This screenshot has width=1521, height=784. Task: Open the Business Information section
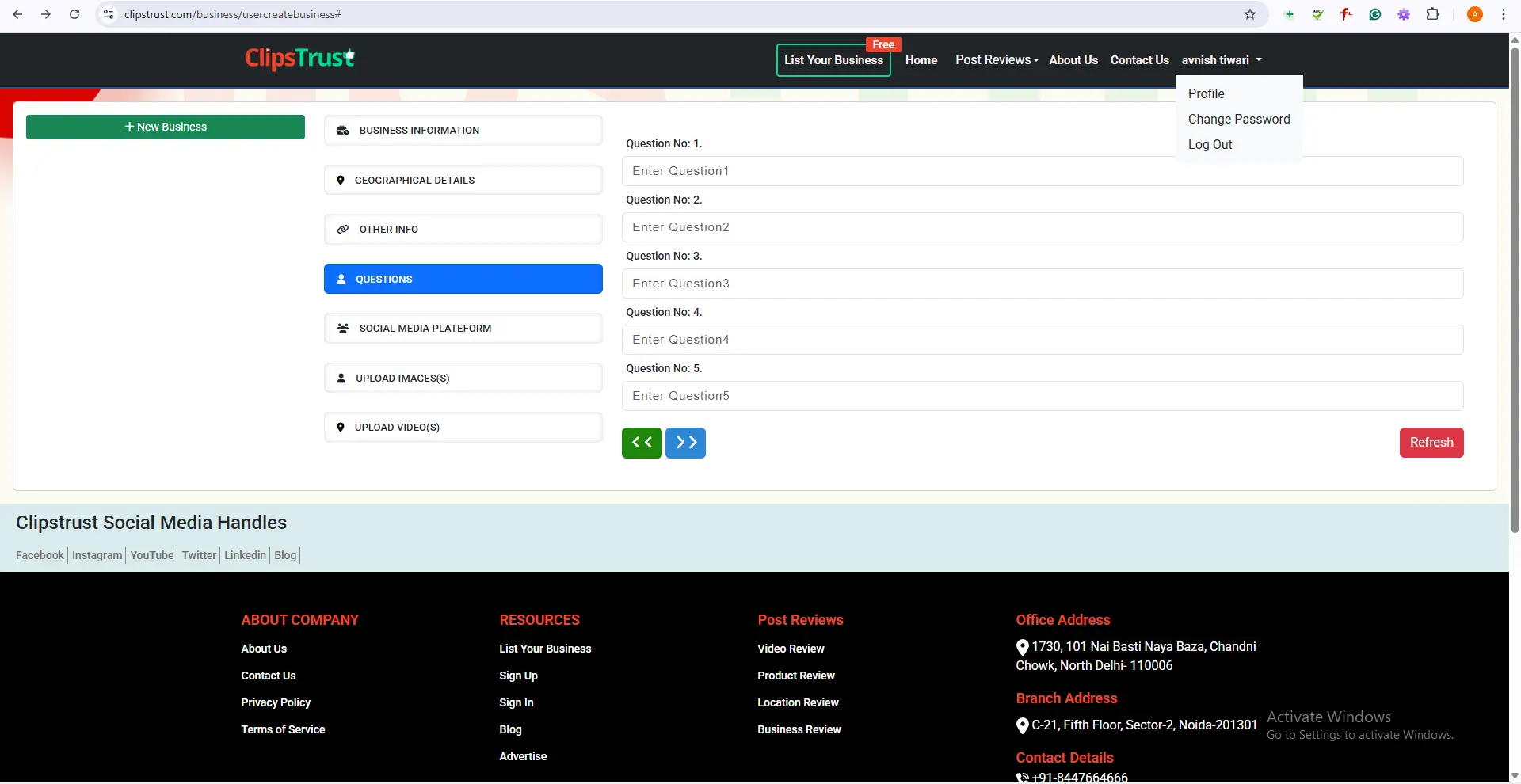point(463,131)
